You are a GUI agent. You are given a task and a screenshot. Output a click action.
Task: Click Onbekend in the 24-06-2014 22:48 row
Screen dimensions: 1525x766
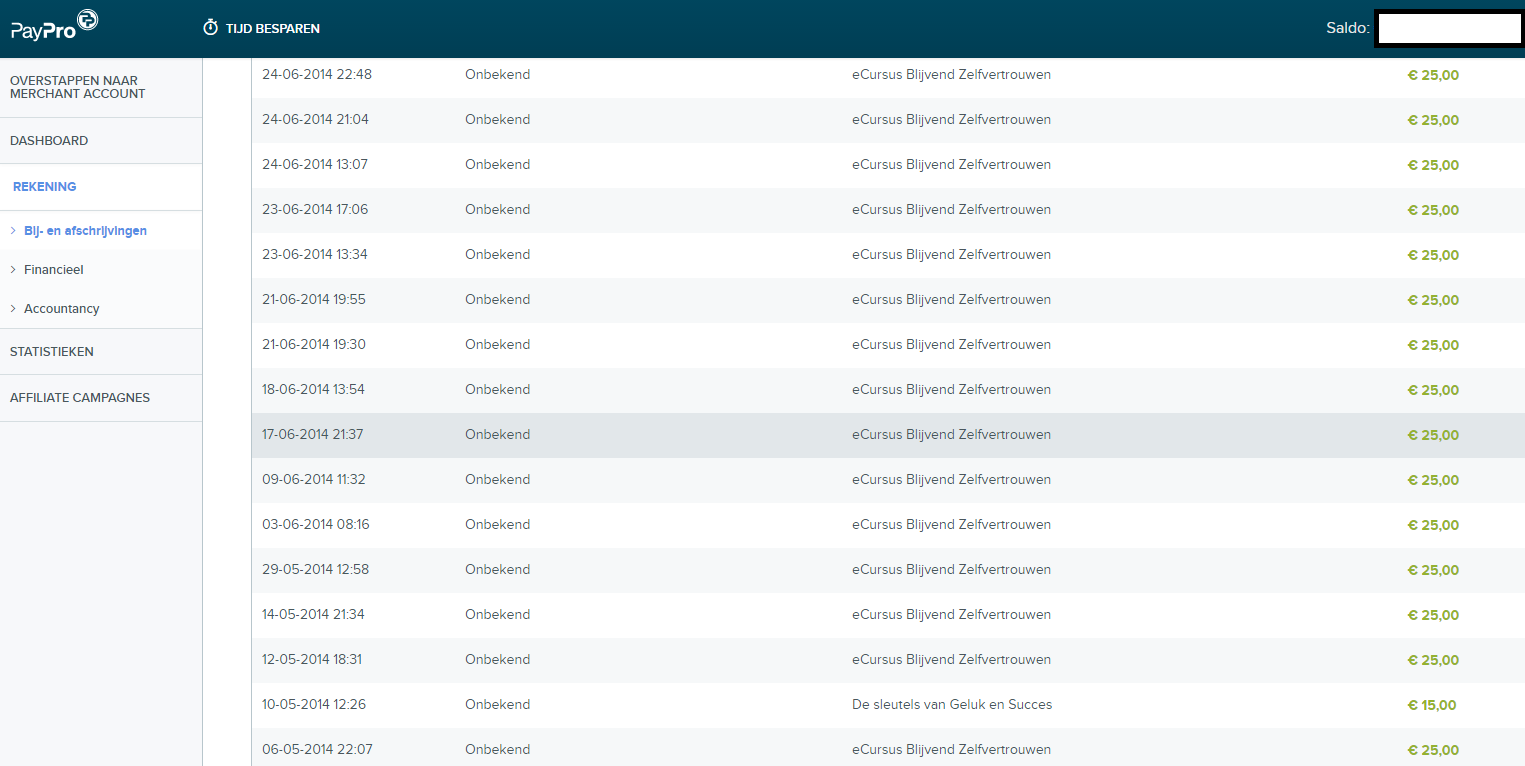498,75
